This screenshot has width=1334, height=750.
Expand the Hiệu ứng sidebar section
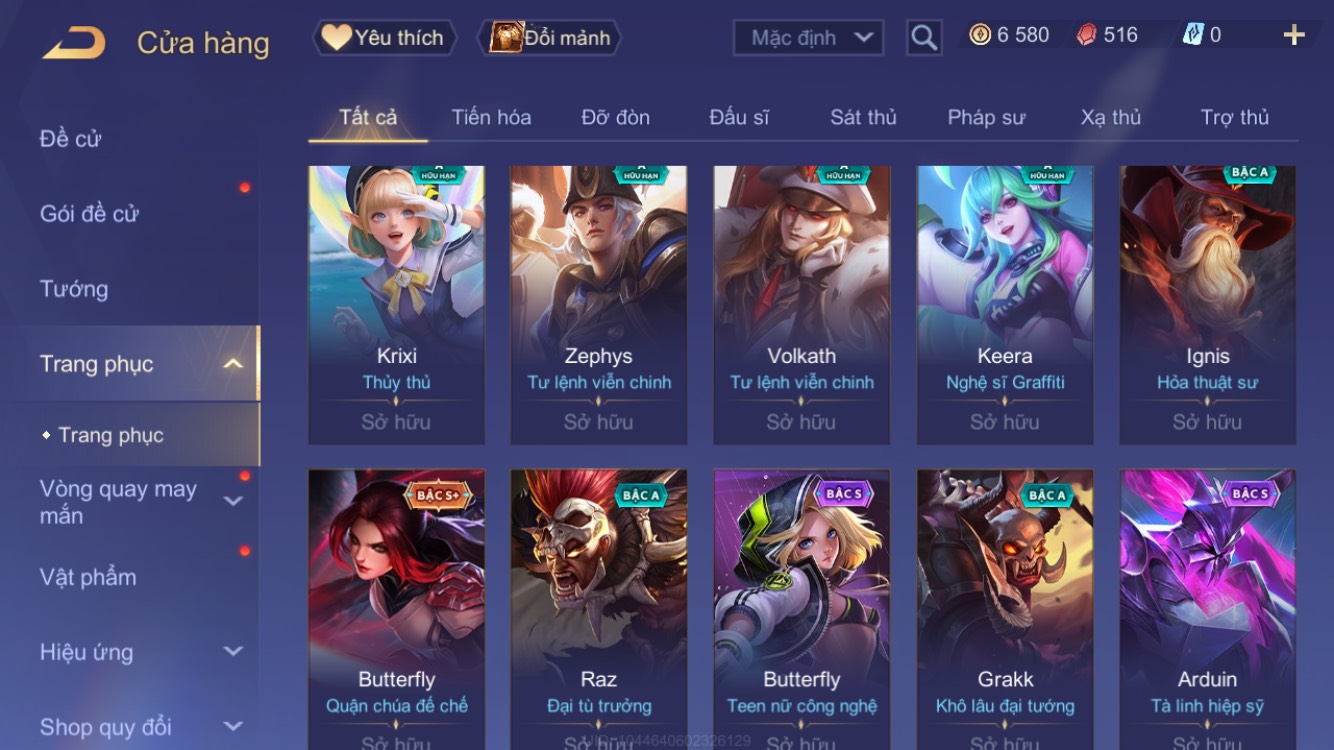(x=233, y=651)
